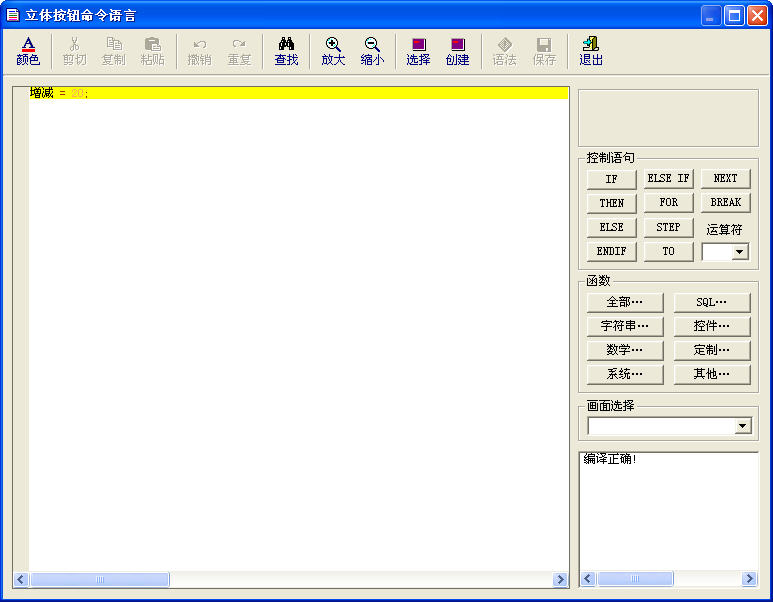Insert the IF statement
Image resolution: width=773 pixels, height=602 pixels.
pyautogui.click(x=611, y=179)
